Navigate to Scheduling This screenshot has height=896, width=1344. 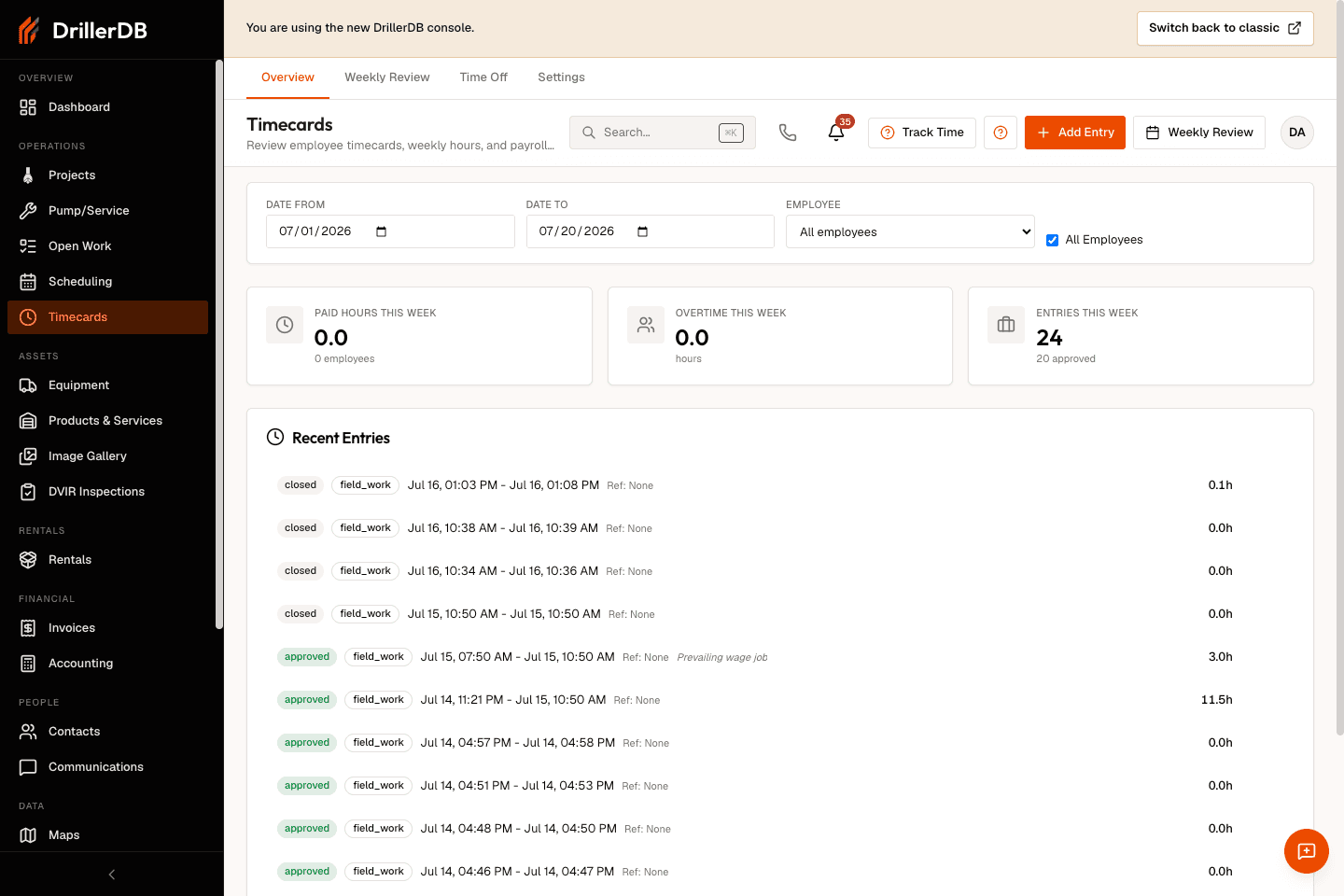[x=107, y=282]
